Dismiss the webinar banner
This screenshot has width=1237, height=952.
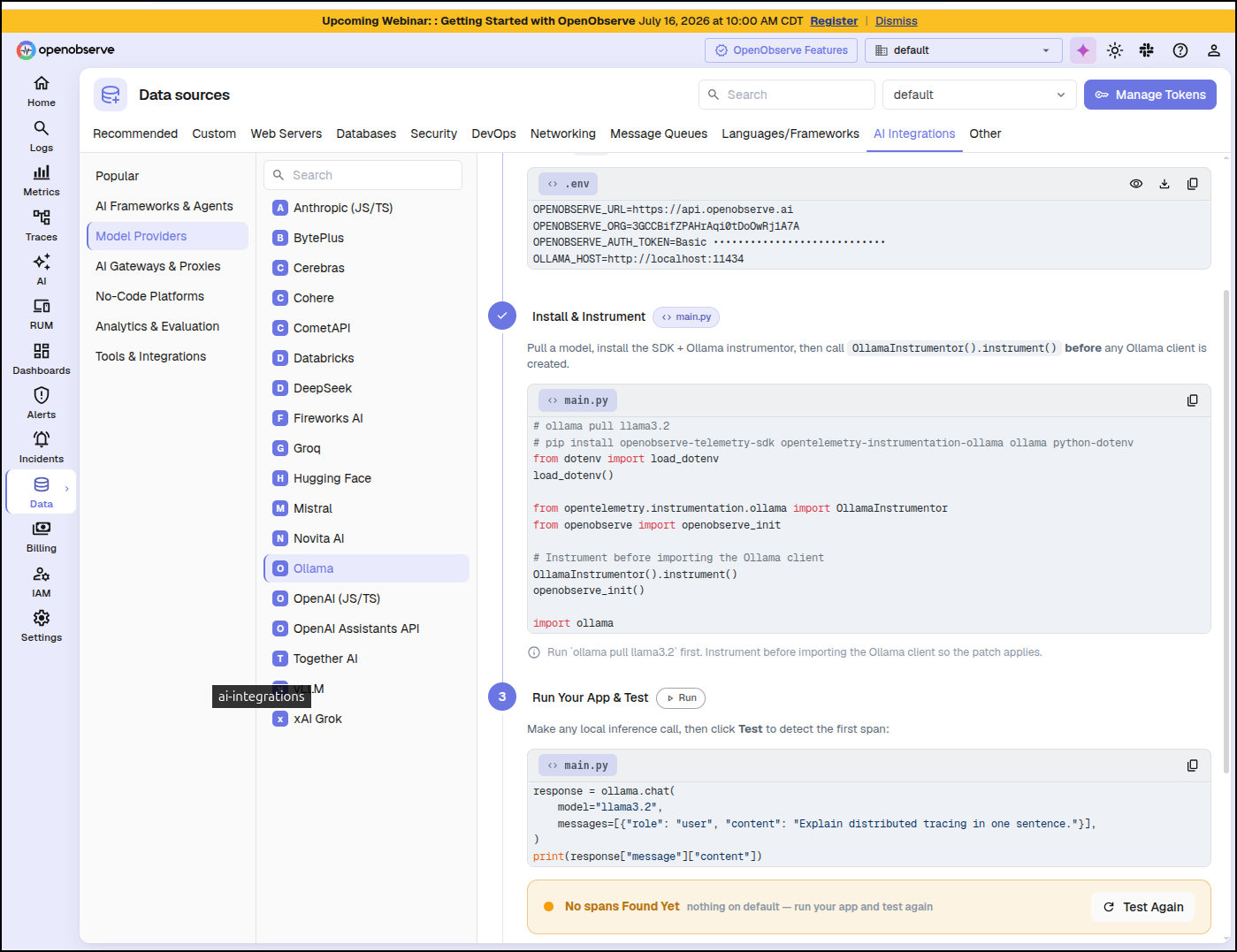[897, 20]
